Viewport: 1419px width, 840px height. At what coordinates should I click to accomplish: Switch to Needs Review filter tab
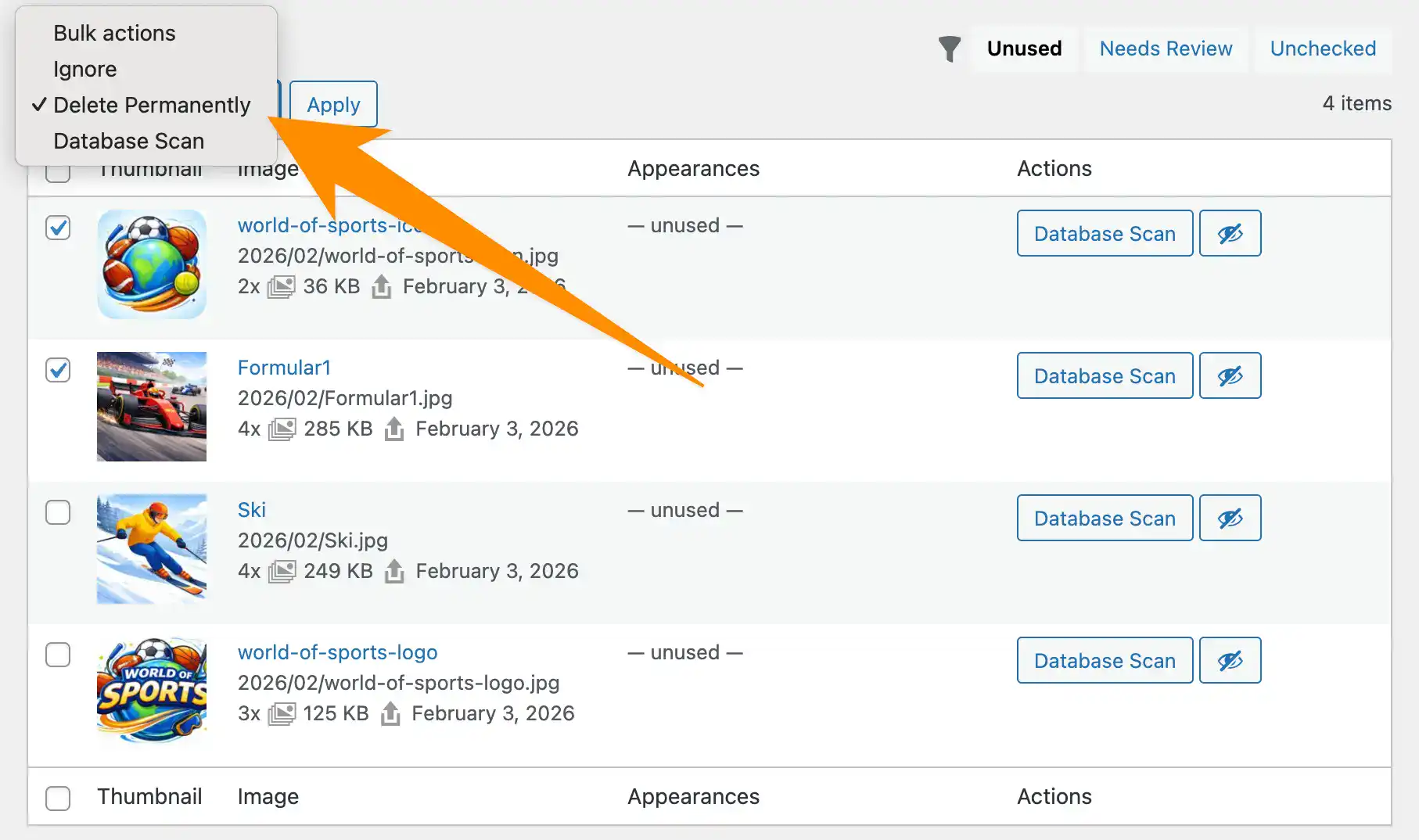click(1165, 48)
